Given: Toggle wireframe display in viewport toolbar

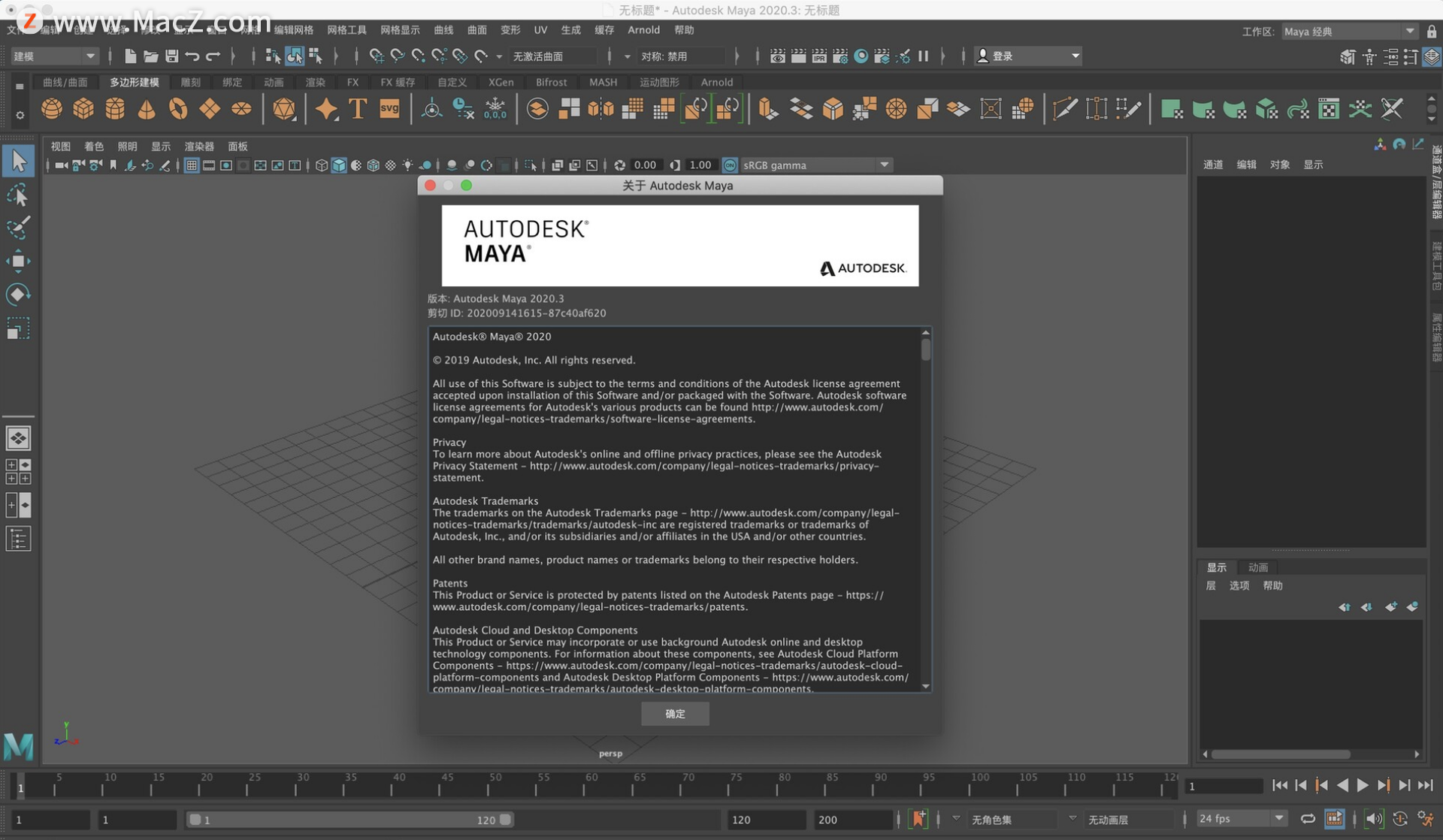Looking at the screenshot, I should (322, 165).
